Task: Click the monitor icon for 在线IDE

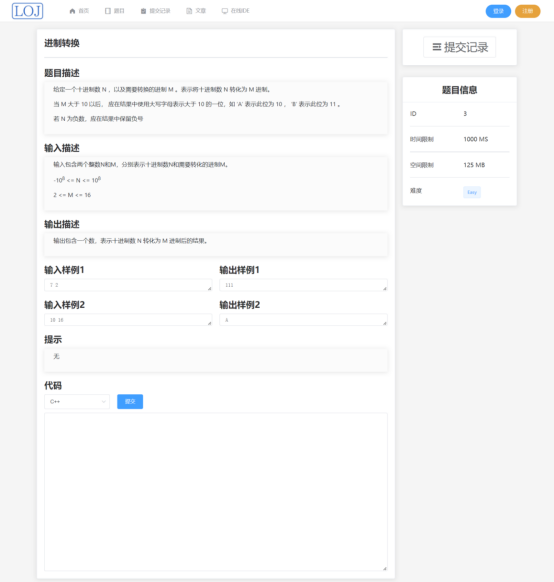Action: 224,11
